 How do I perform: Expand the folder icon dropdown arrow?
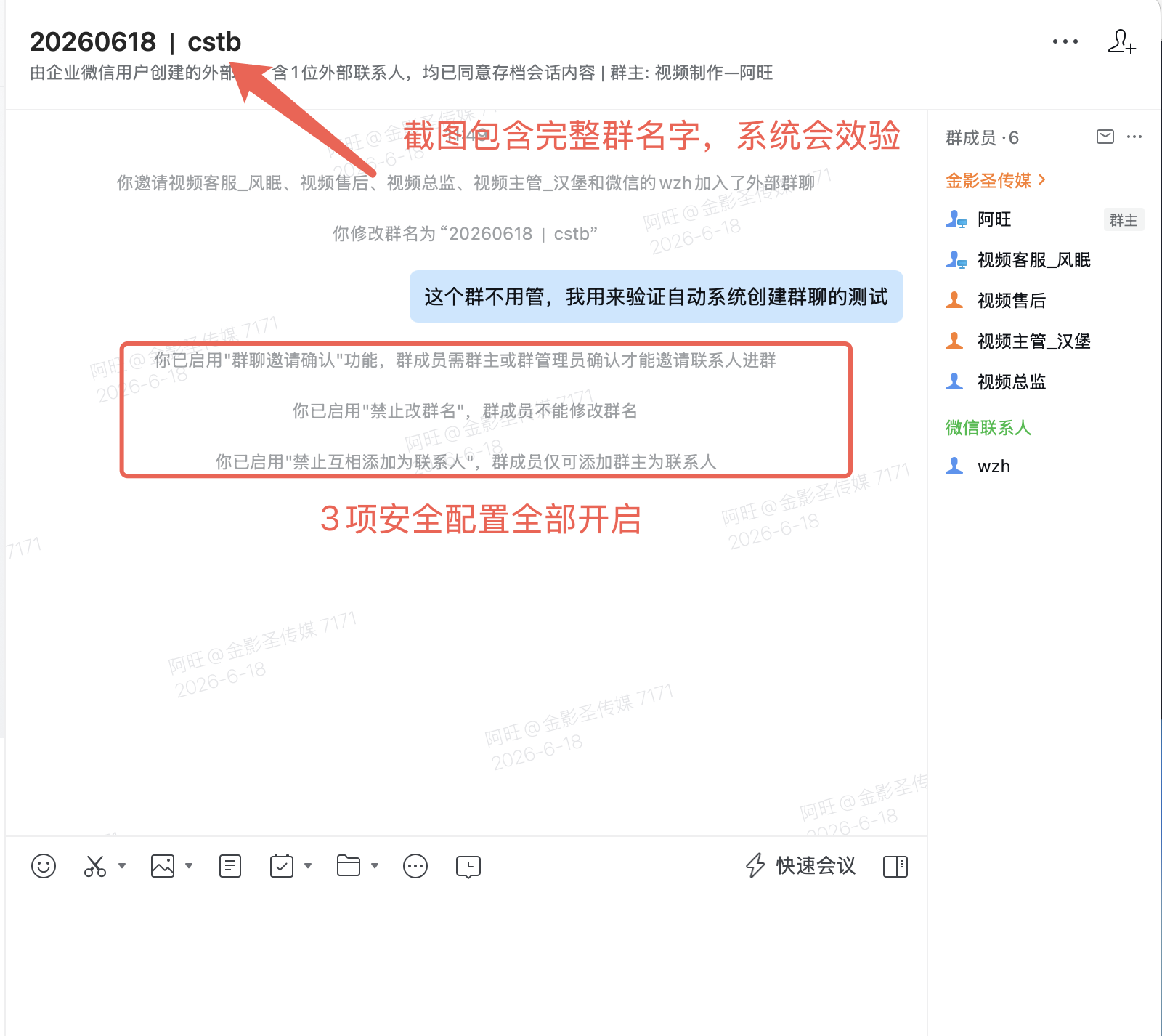375,865
